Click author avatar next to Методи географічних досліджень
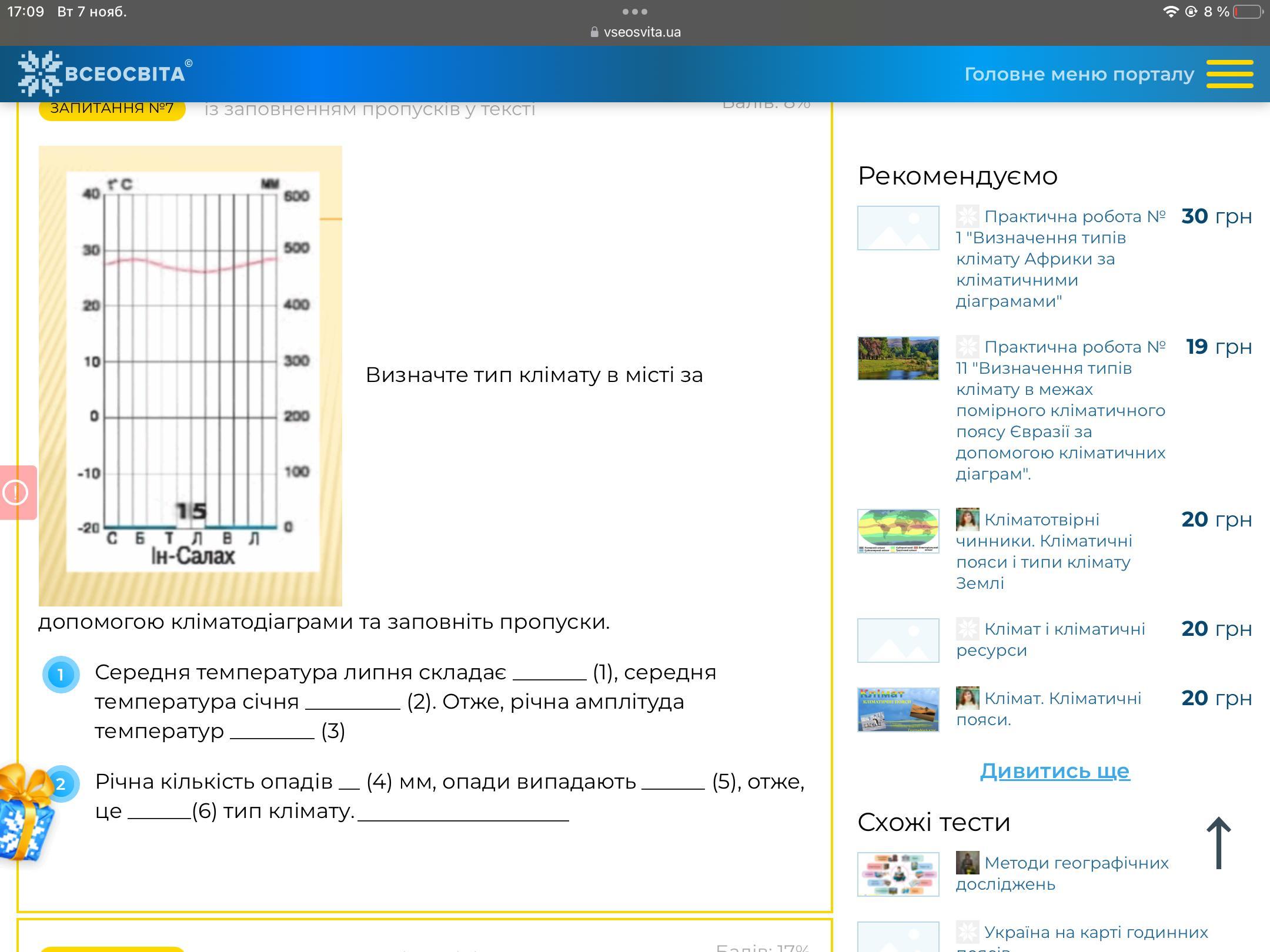Screen dimensions: 1270x952 pos(967,863)
